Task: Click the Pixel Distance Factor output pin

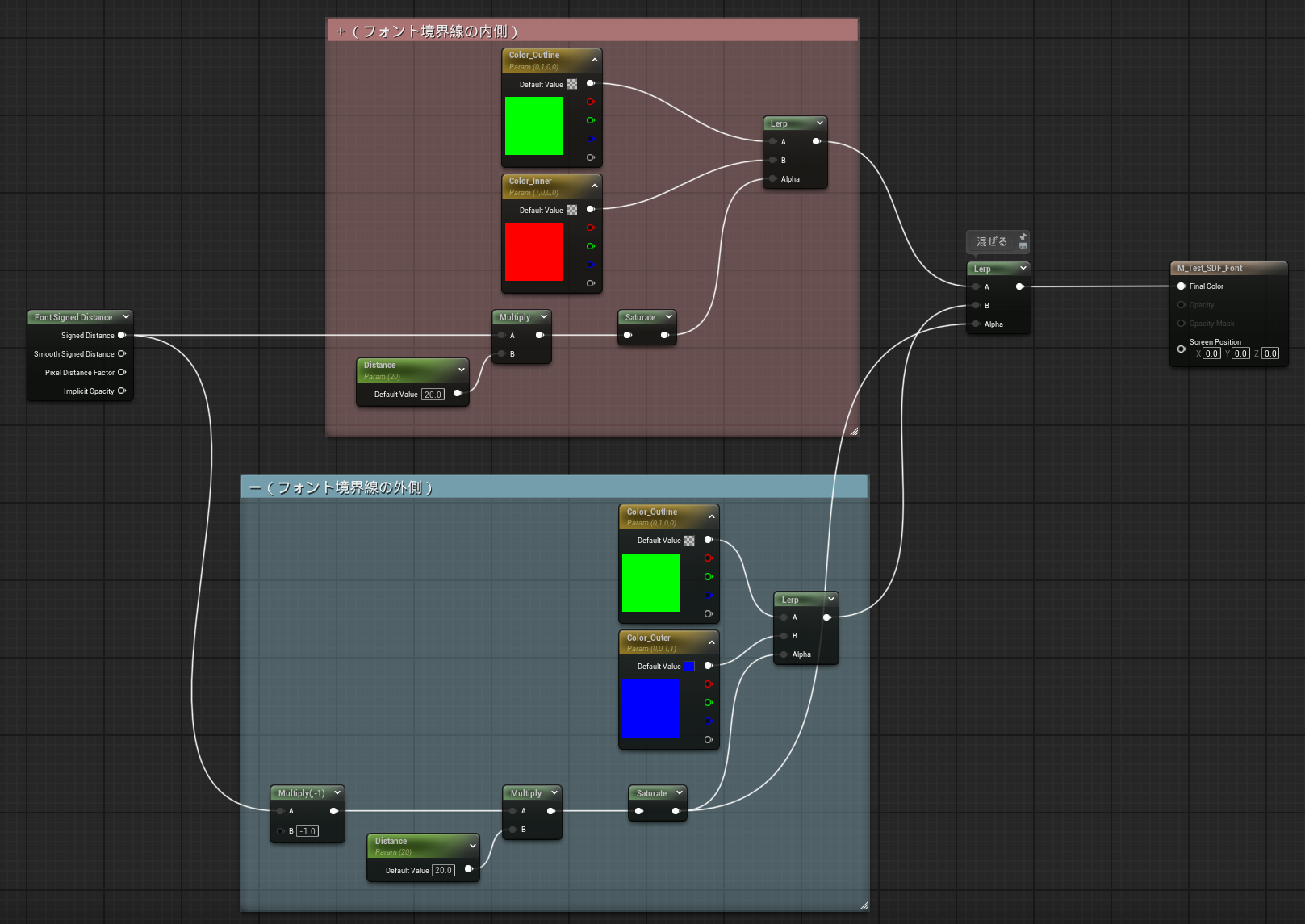Action: (122, 372)
